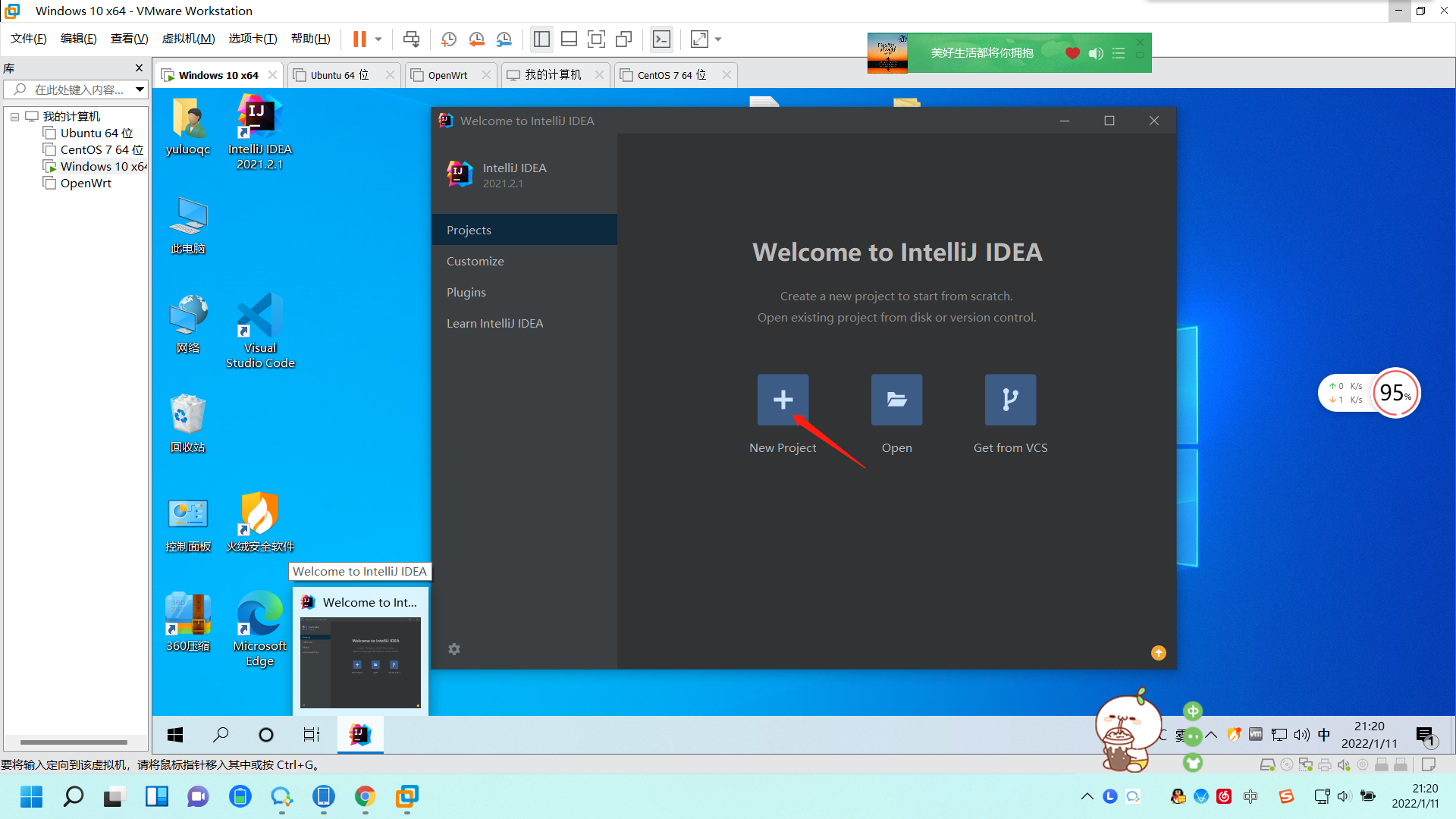The width and height of the screenshot is (1456, 819).
Task: Select the 此电脑 desktop icon
Action: pos(188,225)
